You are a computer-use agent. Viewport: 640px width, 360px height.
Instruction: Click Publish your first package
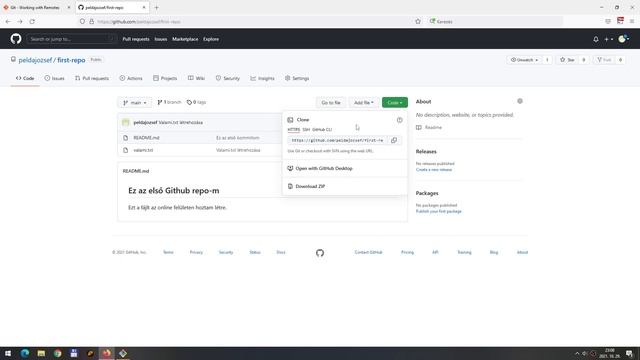click(439, 211)
